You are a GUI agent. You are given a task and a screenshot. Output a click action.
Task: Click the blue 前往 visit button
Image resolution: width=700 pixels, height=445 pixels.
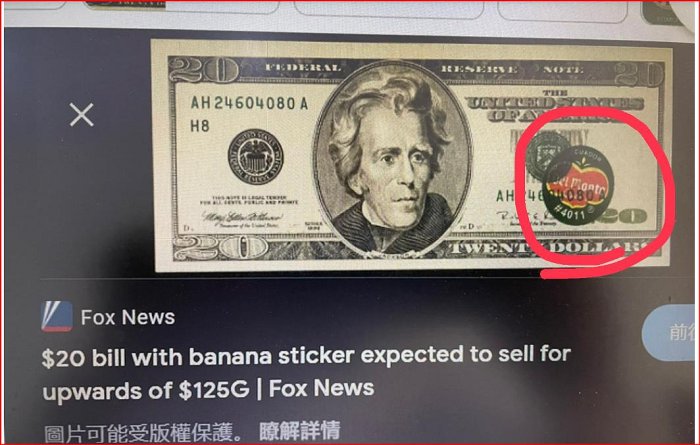(x=671, y=333)
